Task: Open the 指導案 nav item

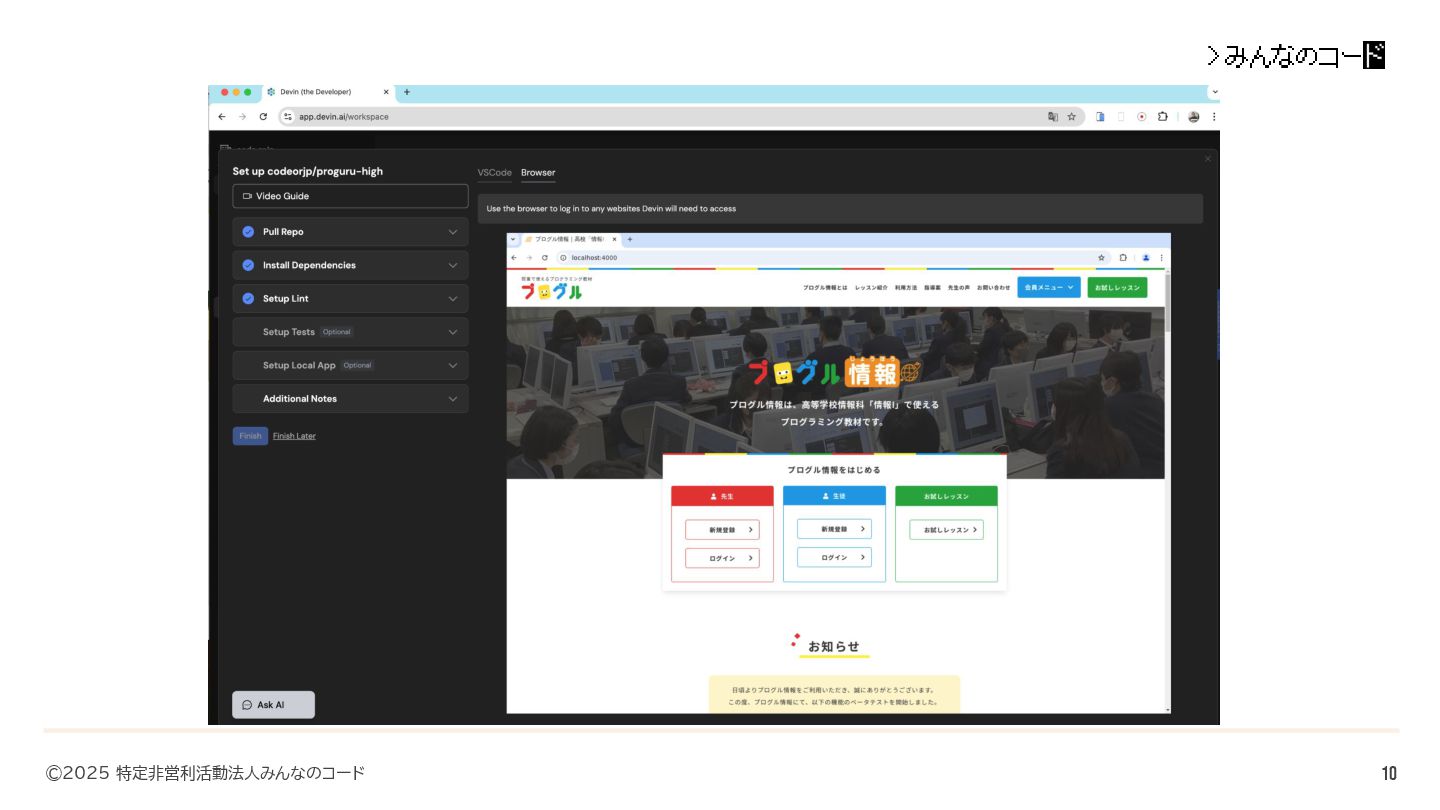Action: click(932, 288)
